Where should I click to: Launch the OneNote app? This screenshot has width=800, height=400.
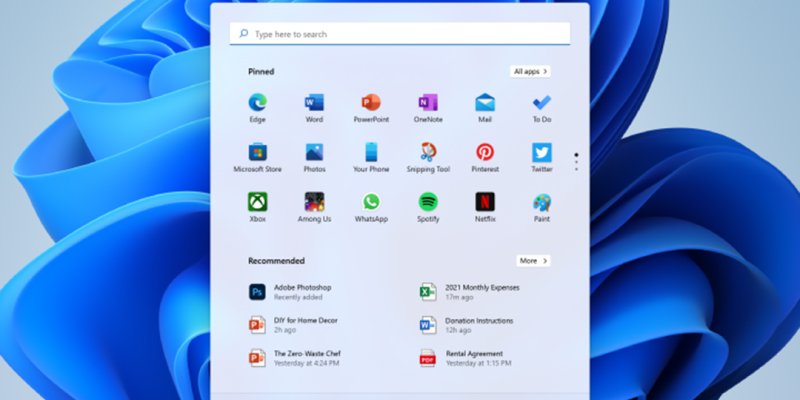click(x=428, y=103)
